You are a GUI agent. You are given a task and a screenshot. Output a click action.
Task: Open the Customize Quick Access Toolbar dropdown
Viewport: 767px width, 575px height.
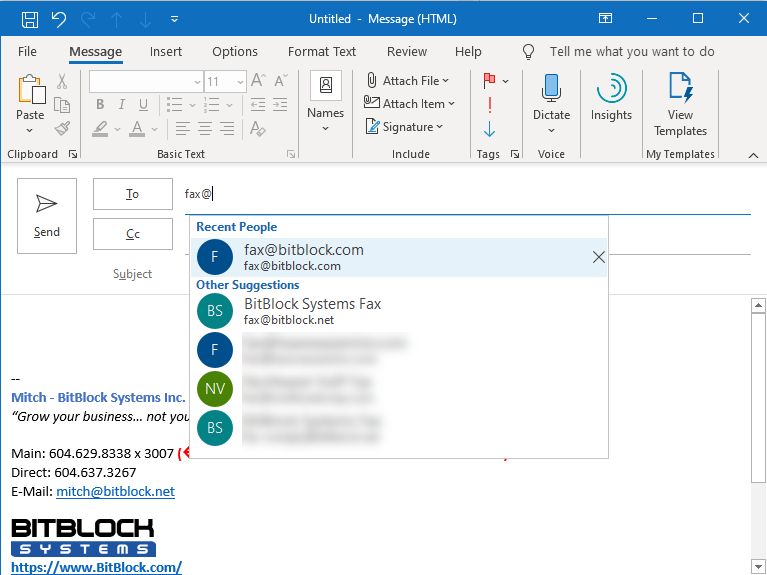tap(174, 20)
